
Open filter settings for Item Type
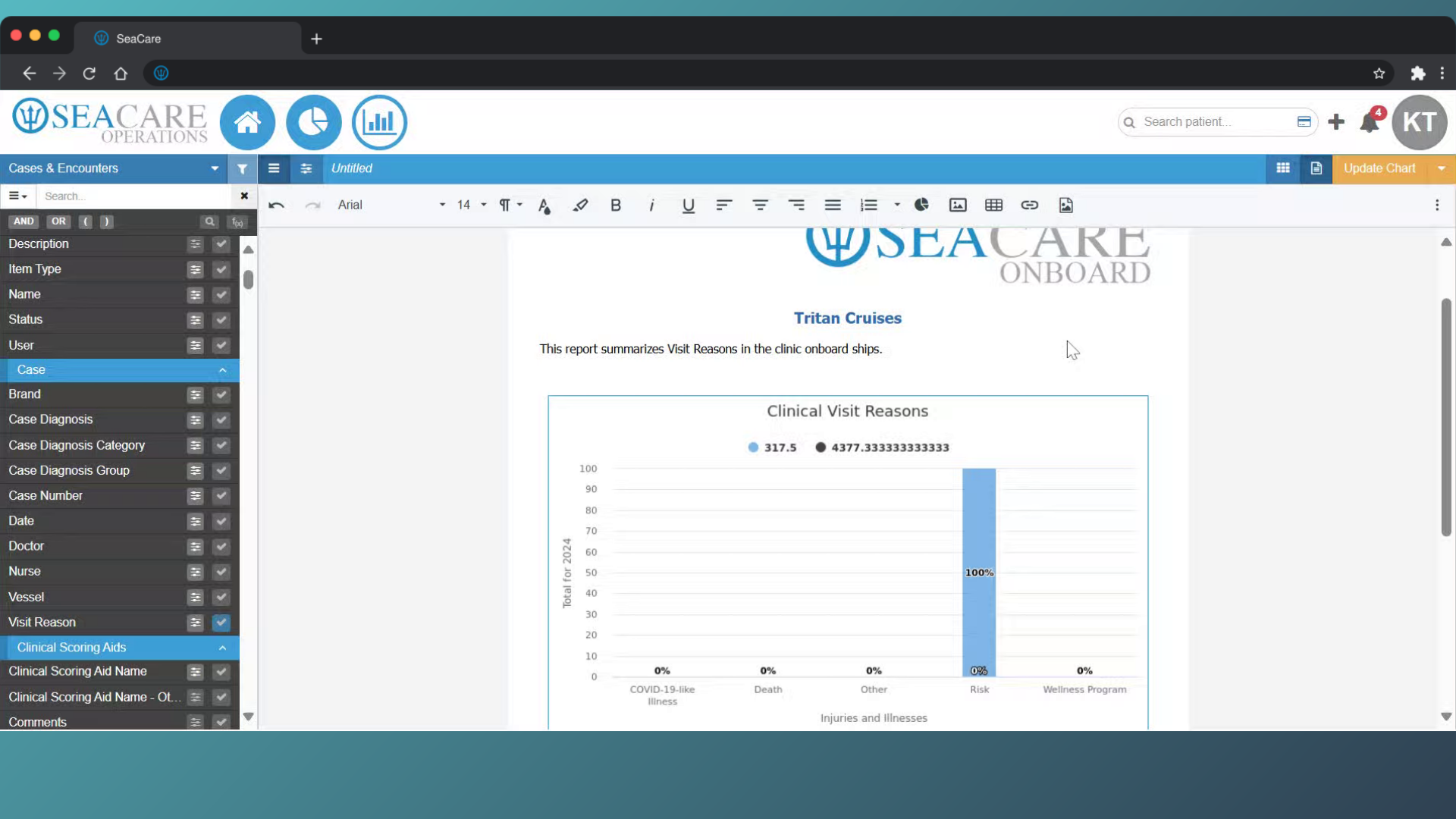tap(196, 270)
